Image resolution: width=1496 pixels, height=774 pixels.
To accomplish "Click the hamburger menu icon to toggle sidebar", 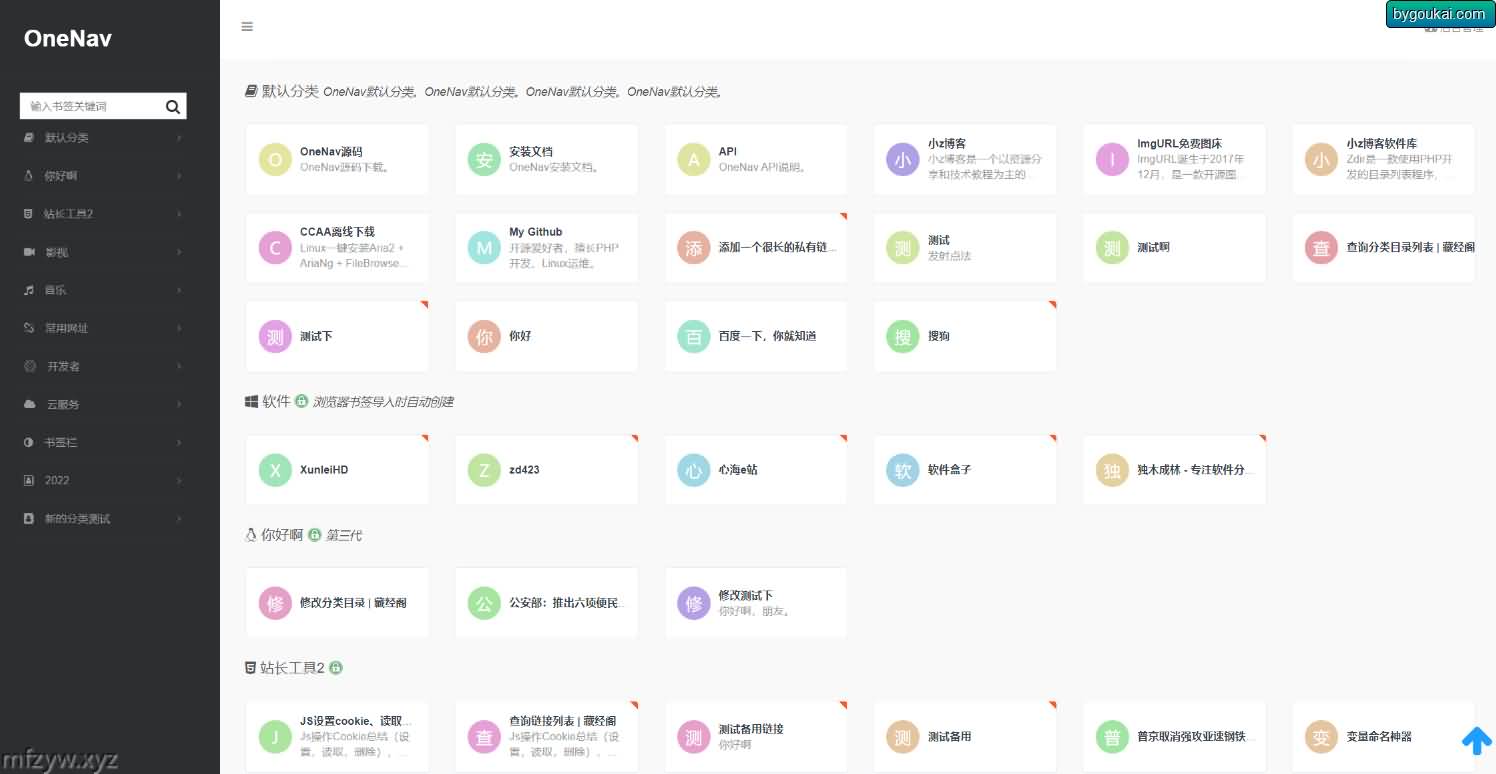I will tap(247, 27).
